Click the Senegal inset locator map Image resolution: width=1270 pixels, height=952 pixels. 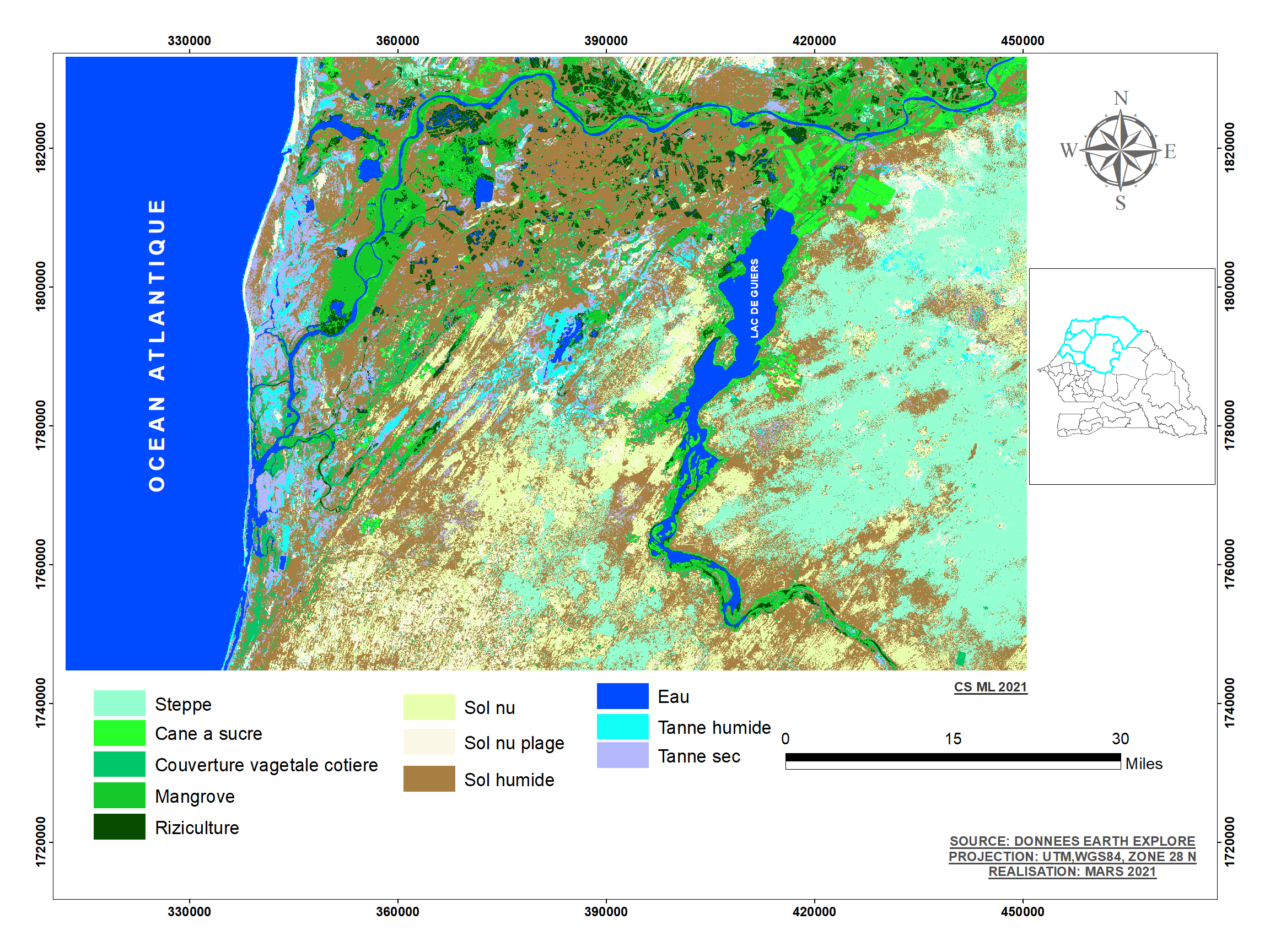(1121, 376)
